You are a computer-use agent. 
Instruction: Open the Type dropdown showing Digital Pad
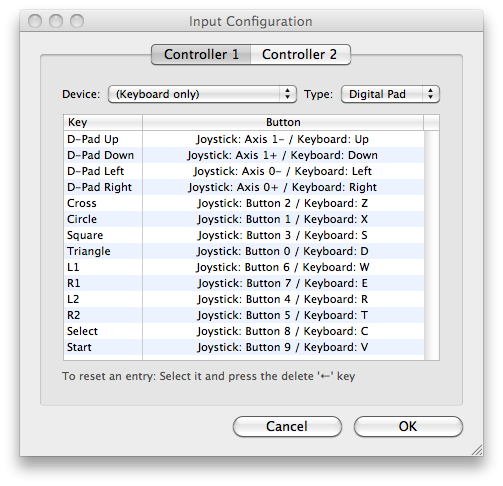coord(390,94)
